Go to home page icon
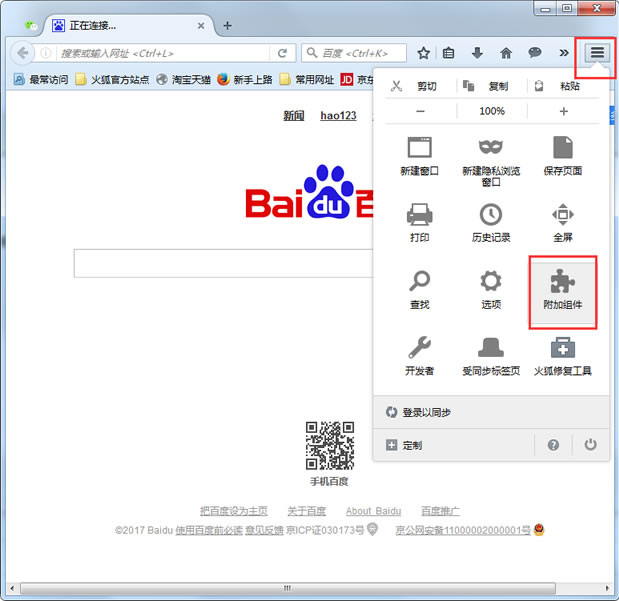 coord(506,53)
